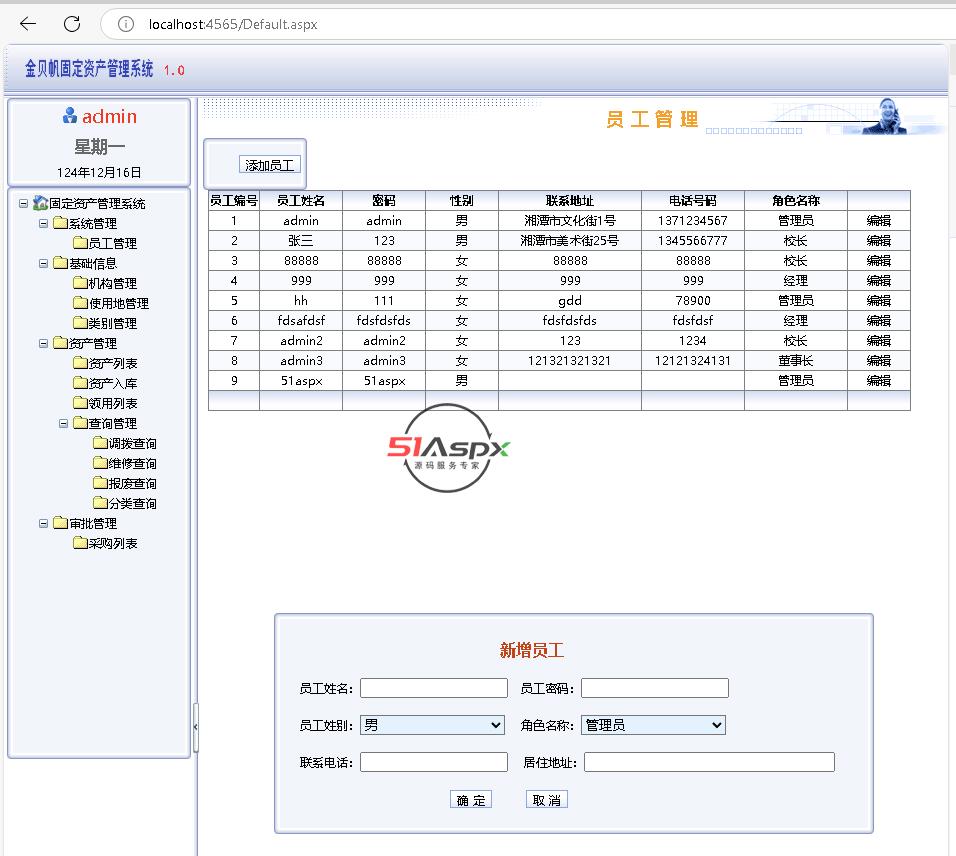Click the folder icon next to 资产入库
Image resolution: width=956 pixels, height=856 pixels.
tap(79, 383)
